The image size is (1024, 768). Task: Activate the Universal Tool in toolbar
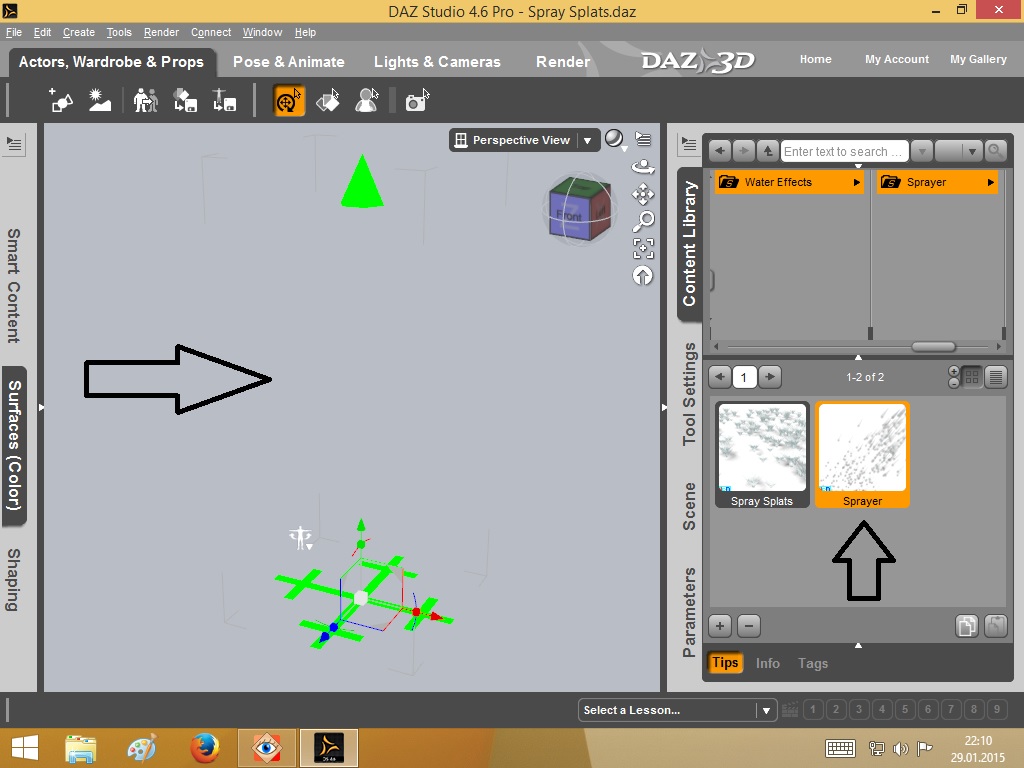[x=289, y=101]
